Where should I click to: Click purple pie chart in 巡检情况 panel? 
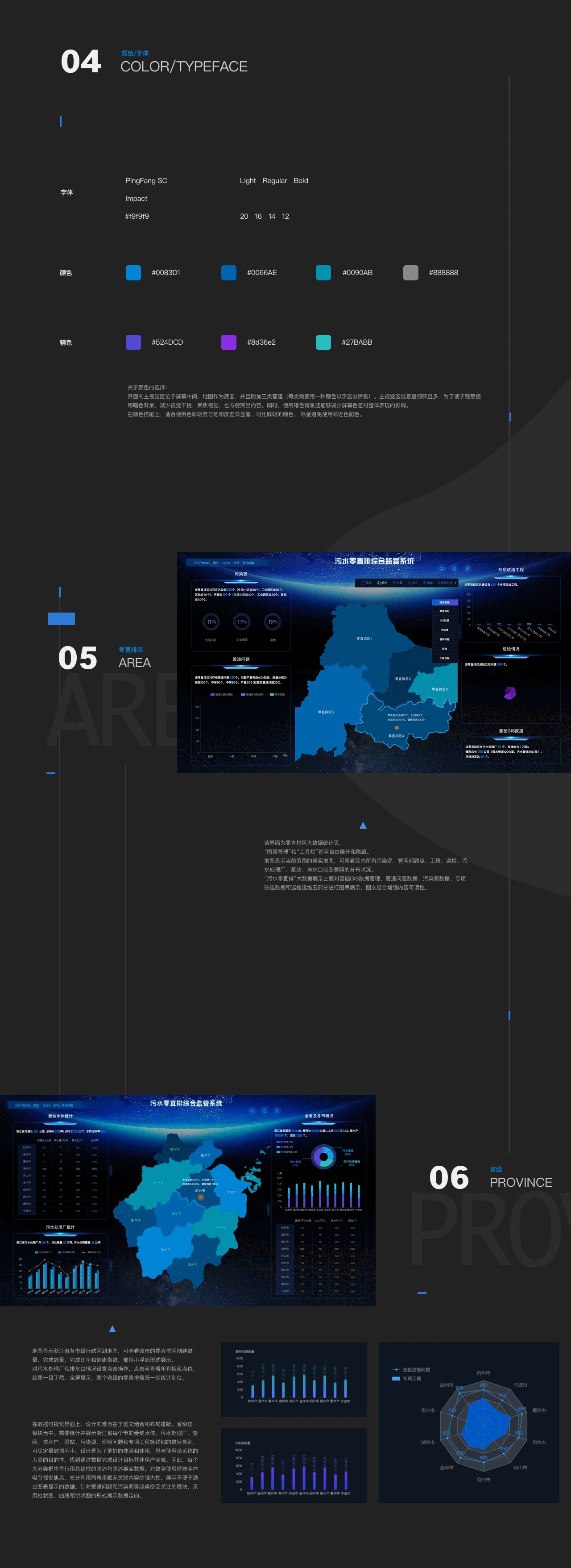click(x=509, y=692)
